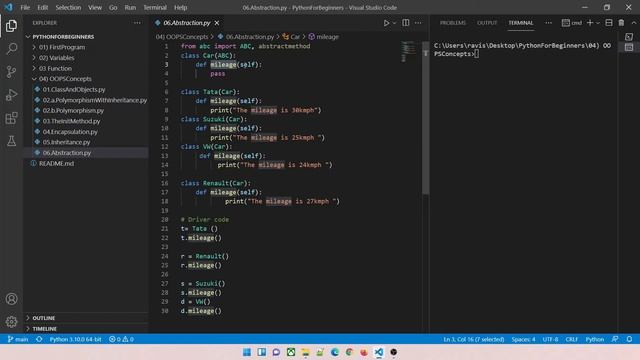Split the editor to the right
This screenshot has height=360, width=640.
[406, 23]
